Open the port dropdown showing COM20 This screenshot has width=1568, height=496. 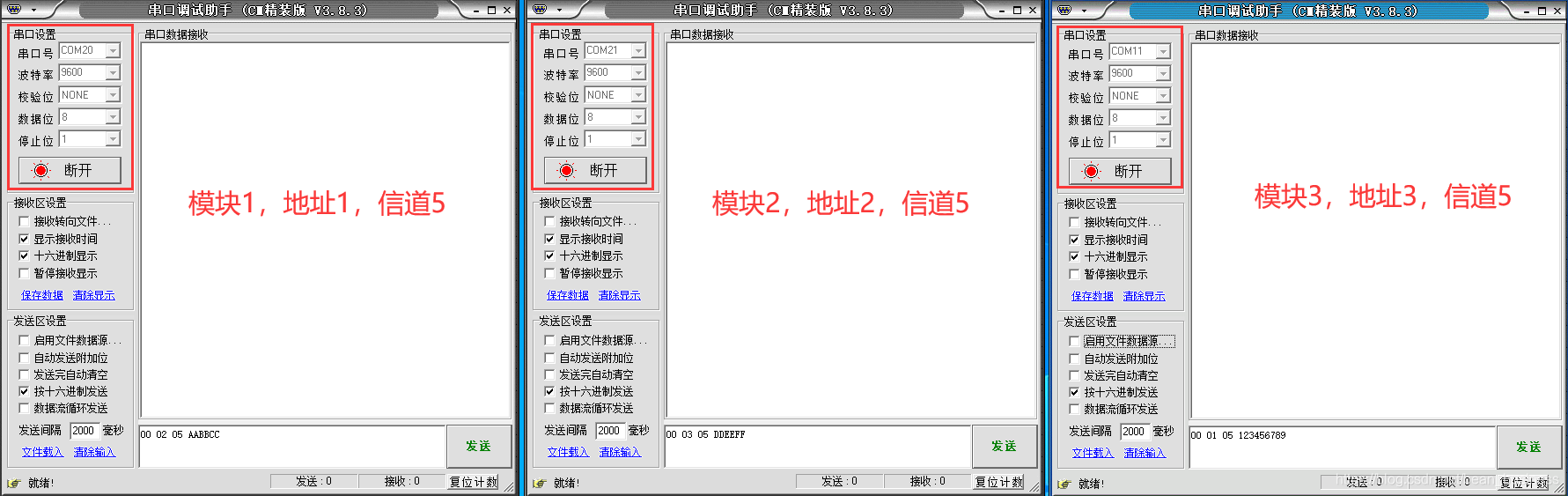113,50
